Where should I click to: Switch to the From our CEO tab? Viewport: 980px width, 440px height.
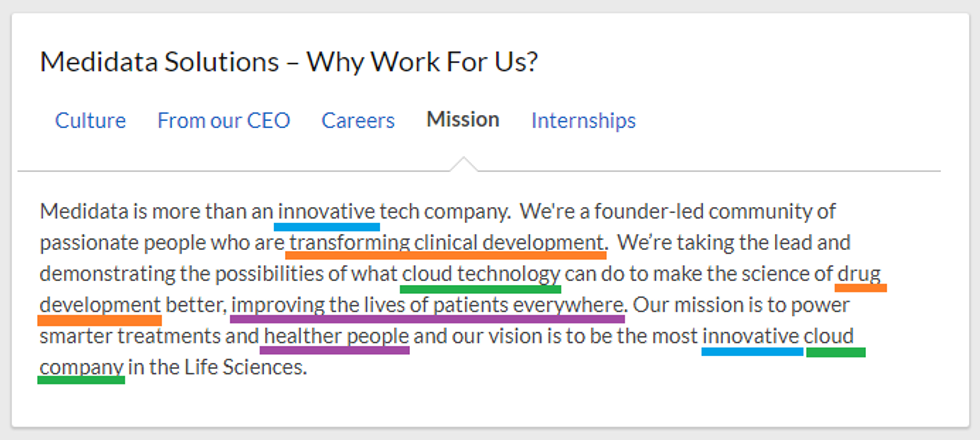(x=224, y=121)
